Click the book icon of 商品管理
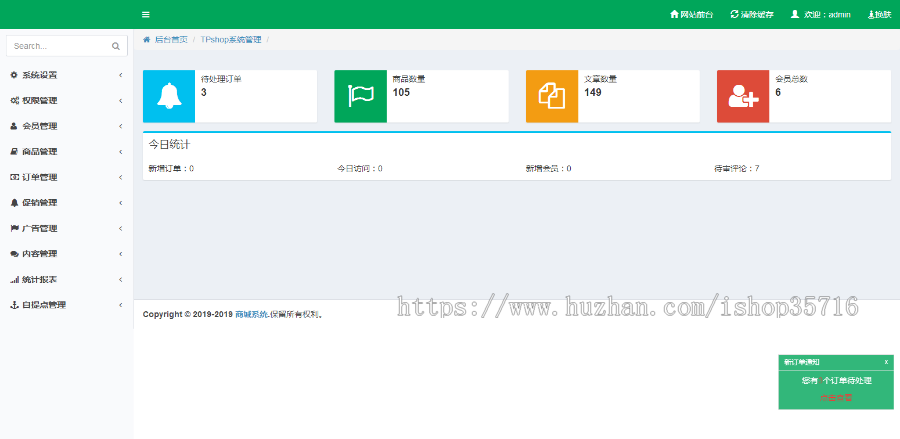Viewport: 900px width, 439px height. point(14,151)
